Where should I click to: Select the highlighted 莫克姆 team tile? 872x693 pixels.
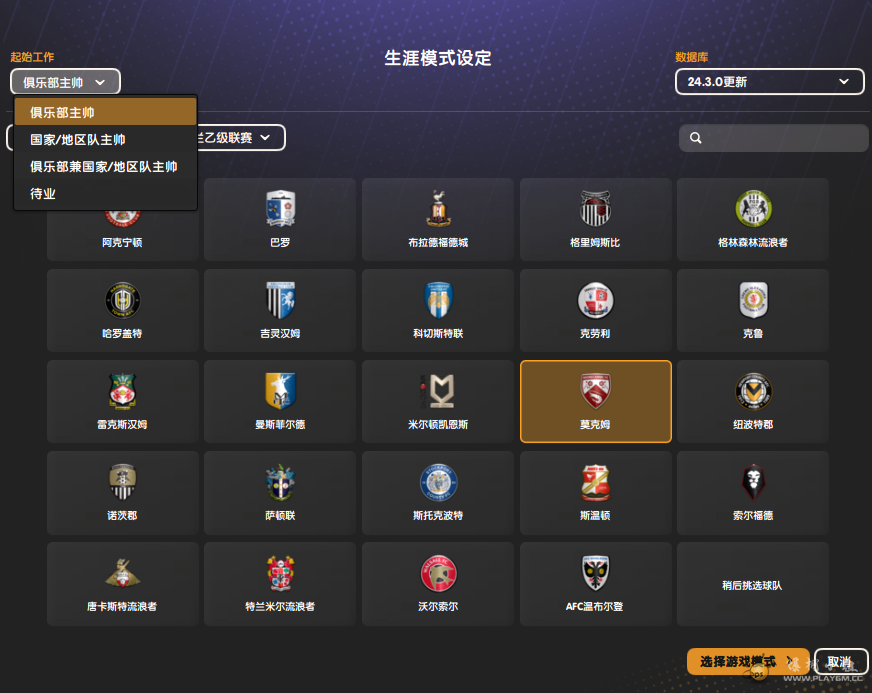click(x=596, y=402)
